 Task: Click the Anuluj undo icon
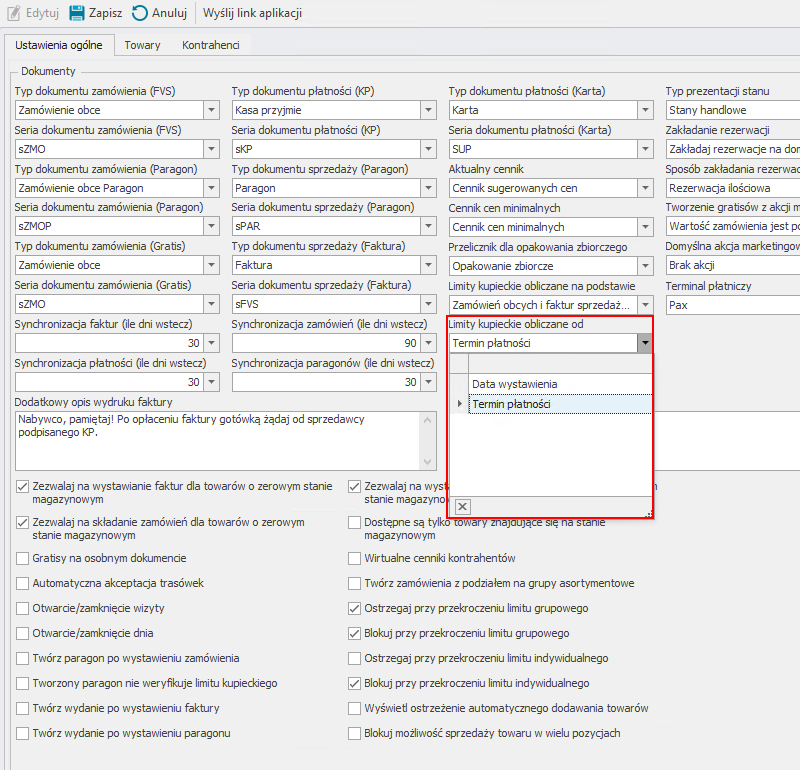click(140, 14)
